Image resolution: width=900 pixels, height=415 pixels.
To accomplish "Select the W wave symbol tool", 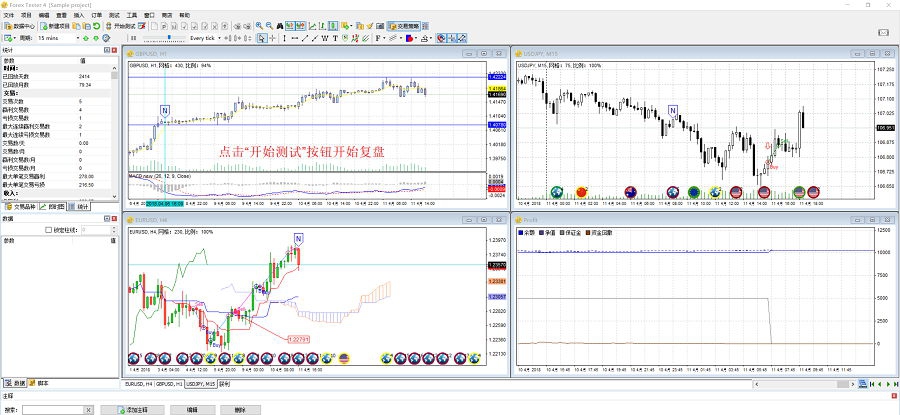I will 324,38.
